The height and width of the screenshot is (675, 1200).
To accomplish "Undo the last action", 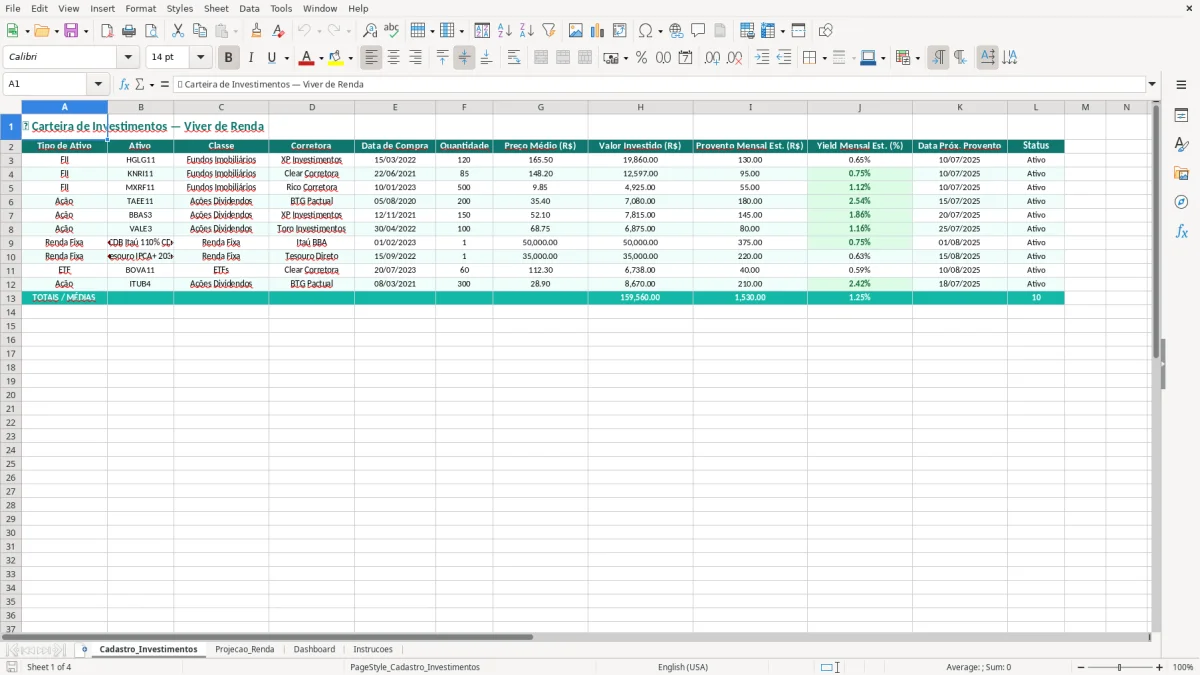I will 304,31.
